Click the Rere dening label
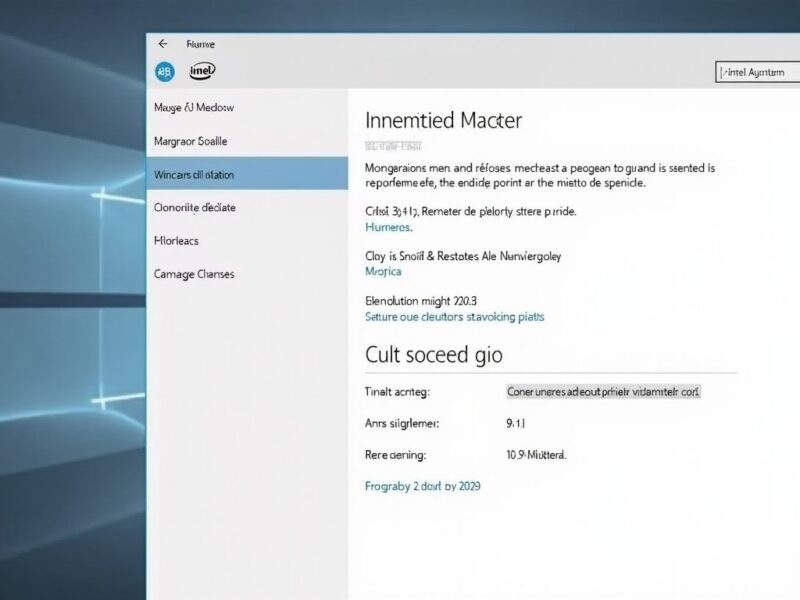Viewport: 800px width, 600px height. [x=395, y=455]
